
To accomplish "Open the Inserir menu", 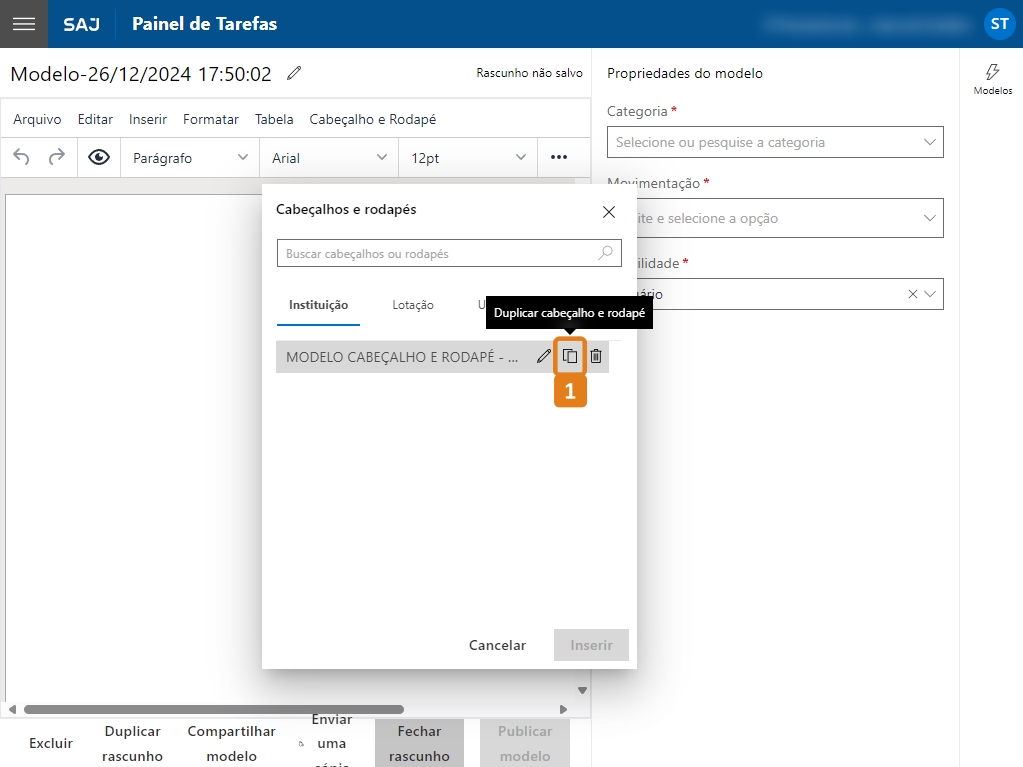I will [x=148, y=119].
